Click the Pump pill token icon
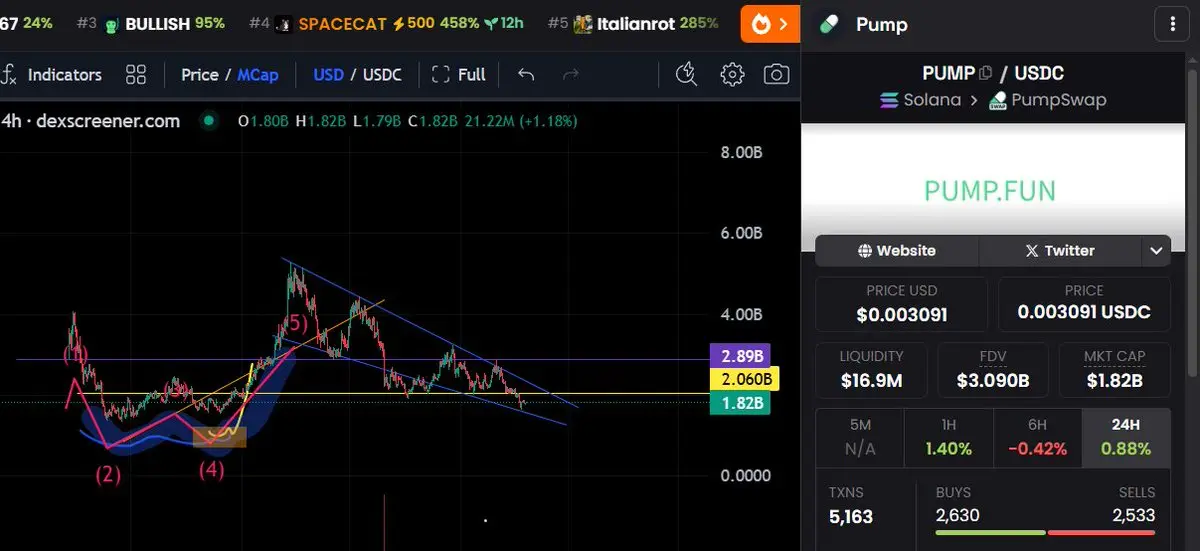 830,24
